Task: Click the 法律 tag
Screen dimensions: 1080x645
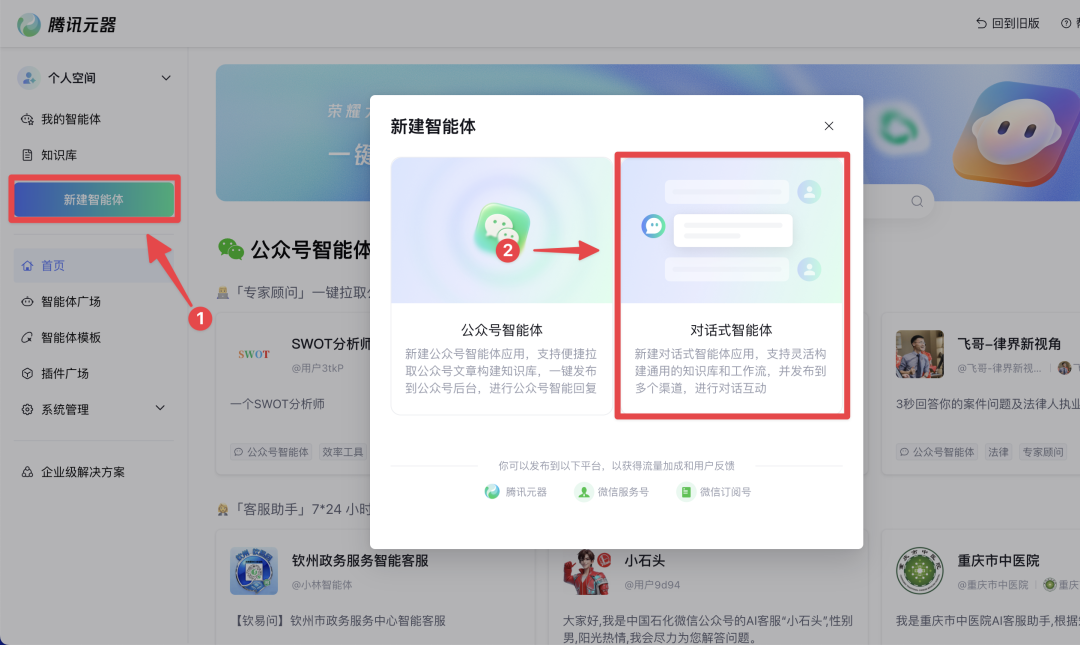Action: tap(998, 452)
